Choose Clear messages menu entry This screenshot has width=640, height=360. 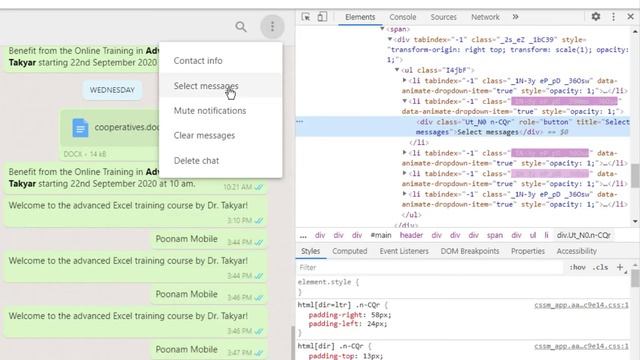tap(220, 136)
